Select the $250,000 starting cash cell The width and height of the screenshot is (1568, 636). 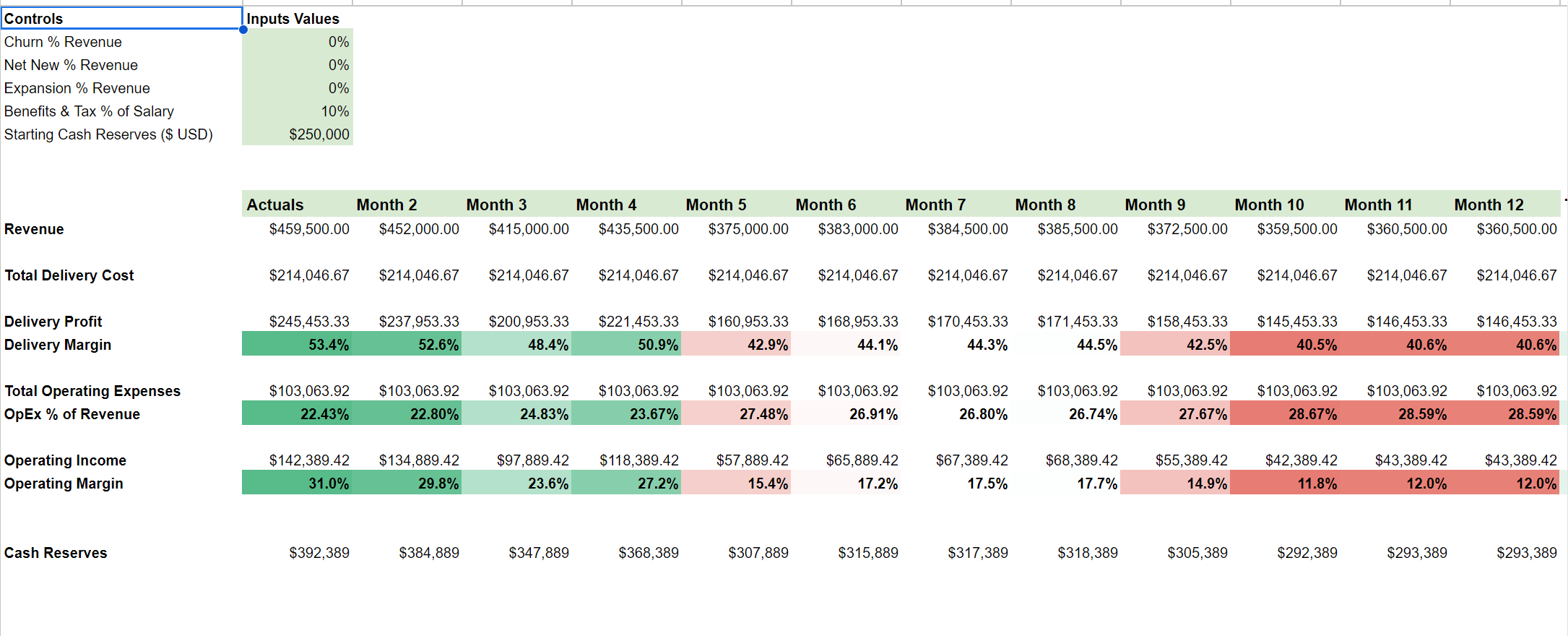click(x=298, y=134)
